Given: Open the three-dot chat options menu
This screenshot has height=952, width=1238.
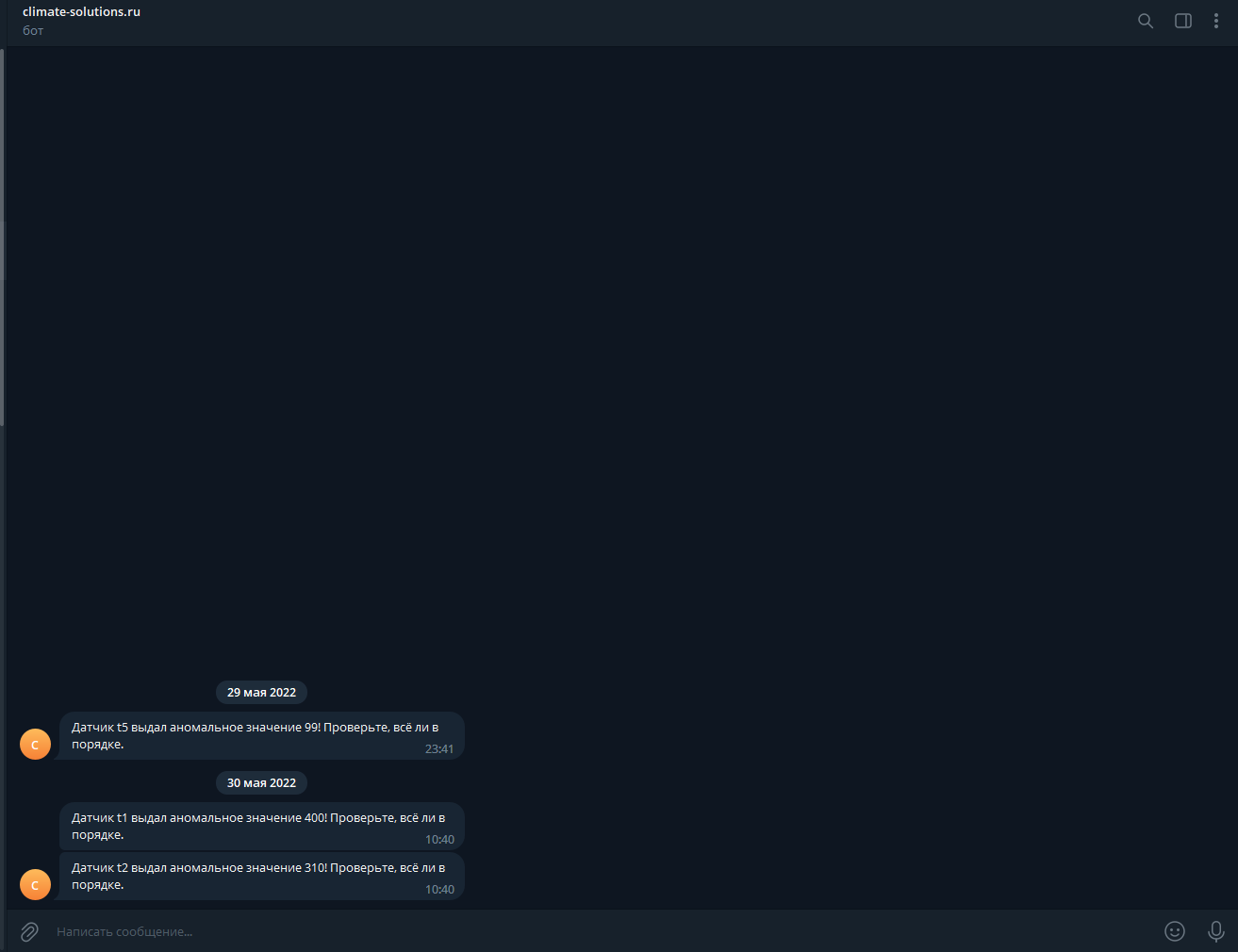Looking at the screenshot, I should (1216, 21).
